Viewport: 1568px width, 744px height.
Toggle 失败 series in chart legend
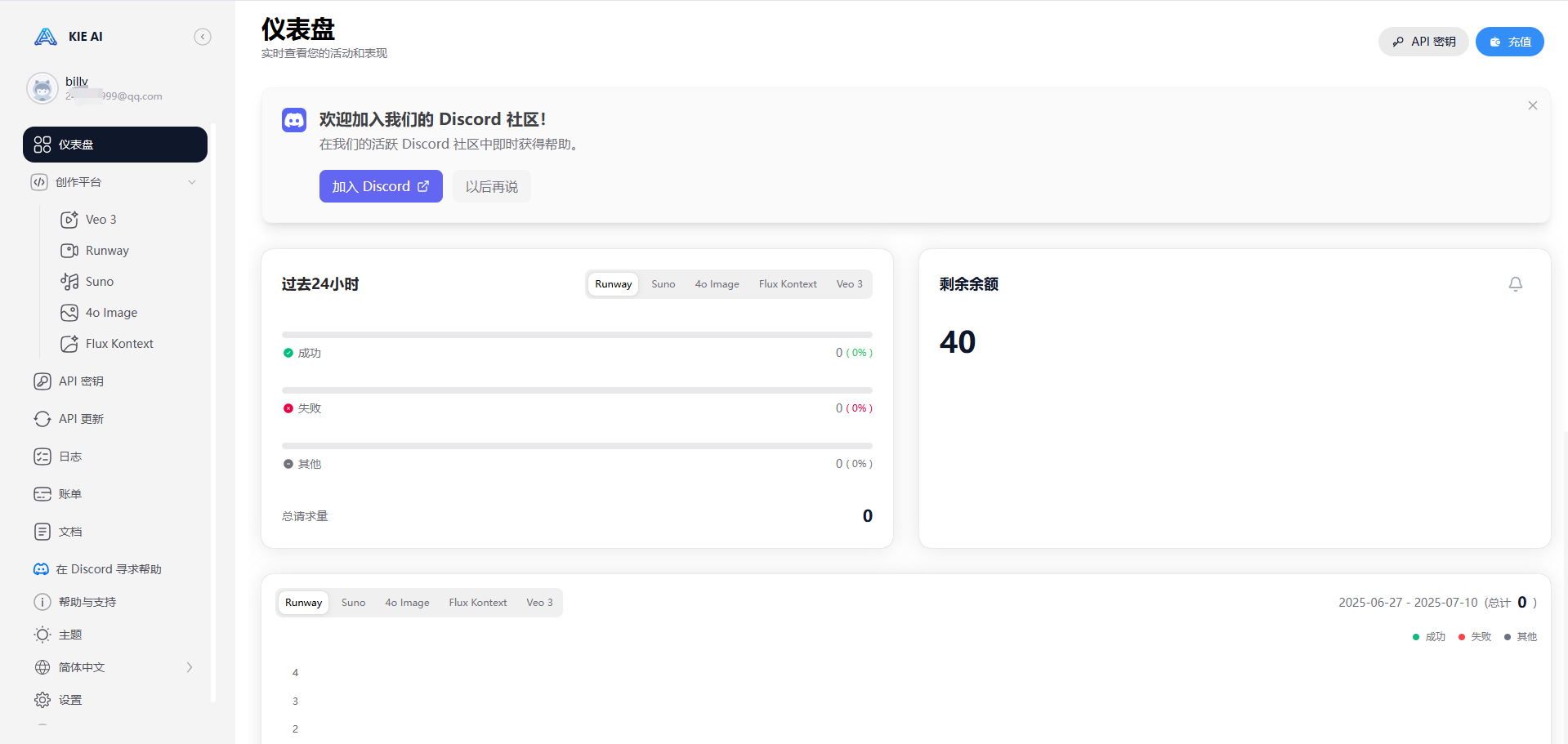[1475, 637]
